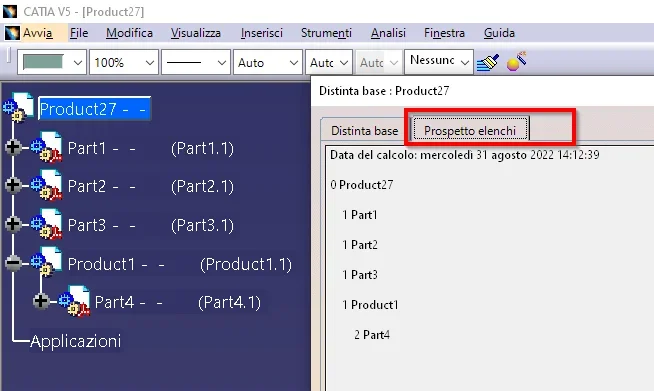The height and width of the screenshot is (391, 654).
Task: Expand the Part1 tree node
Action: 13,147
